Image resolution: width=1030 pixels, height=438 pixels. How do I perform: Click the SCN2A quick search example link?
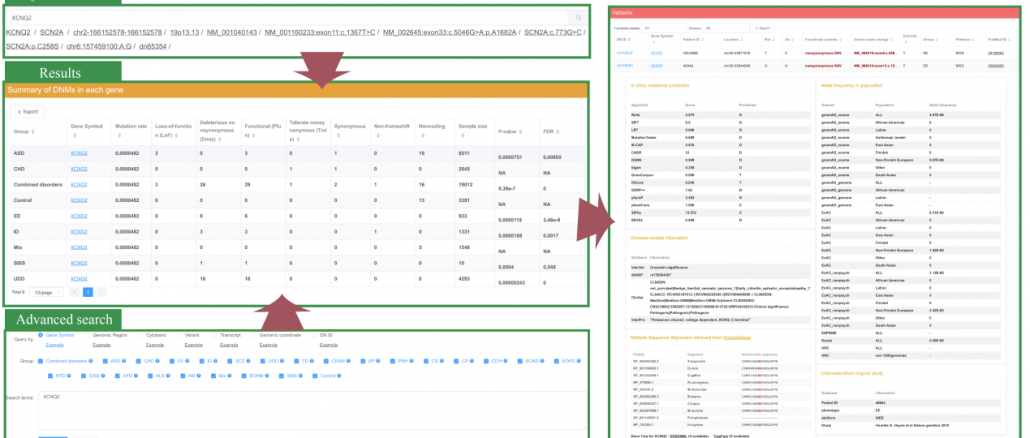tap(52, 32)
